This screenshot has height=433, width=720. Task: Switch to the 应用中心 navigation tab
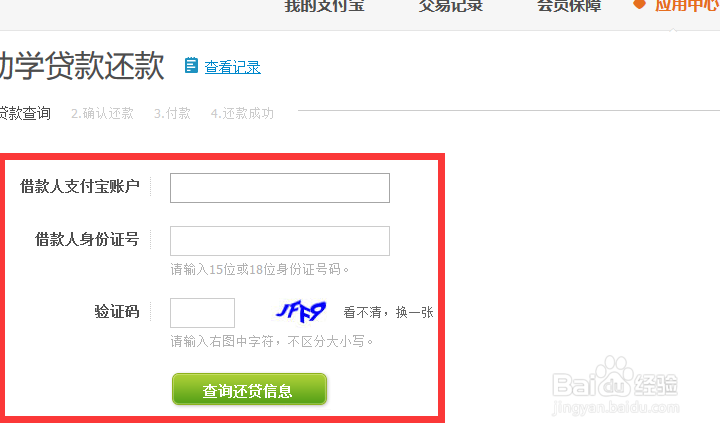click(687, 6)
